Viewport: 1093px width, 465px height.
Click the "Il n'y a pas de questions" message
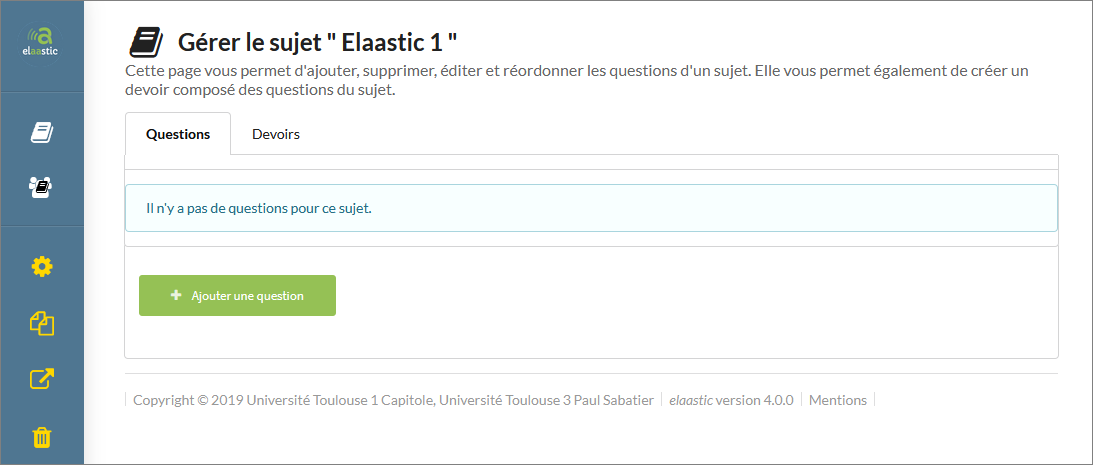259,209
